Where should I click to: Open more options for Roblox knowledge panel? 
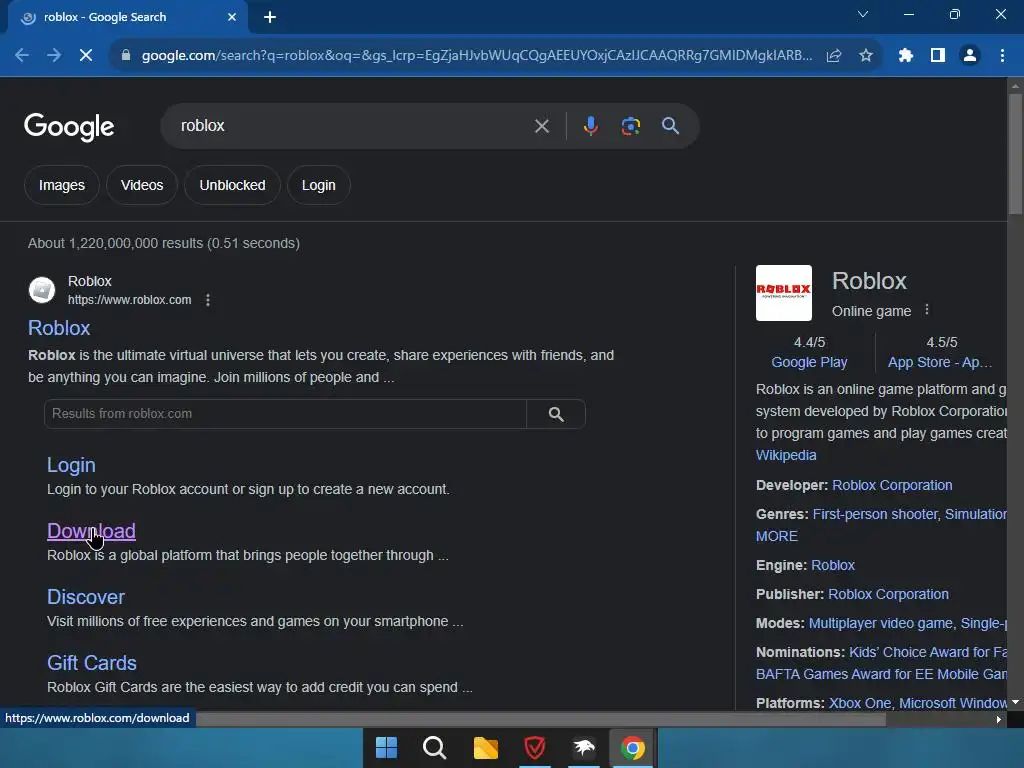pyautogui.click(x=927, y=310)
